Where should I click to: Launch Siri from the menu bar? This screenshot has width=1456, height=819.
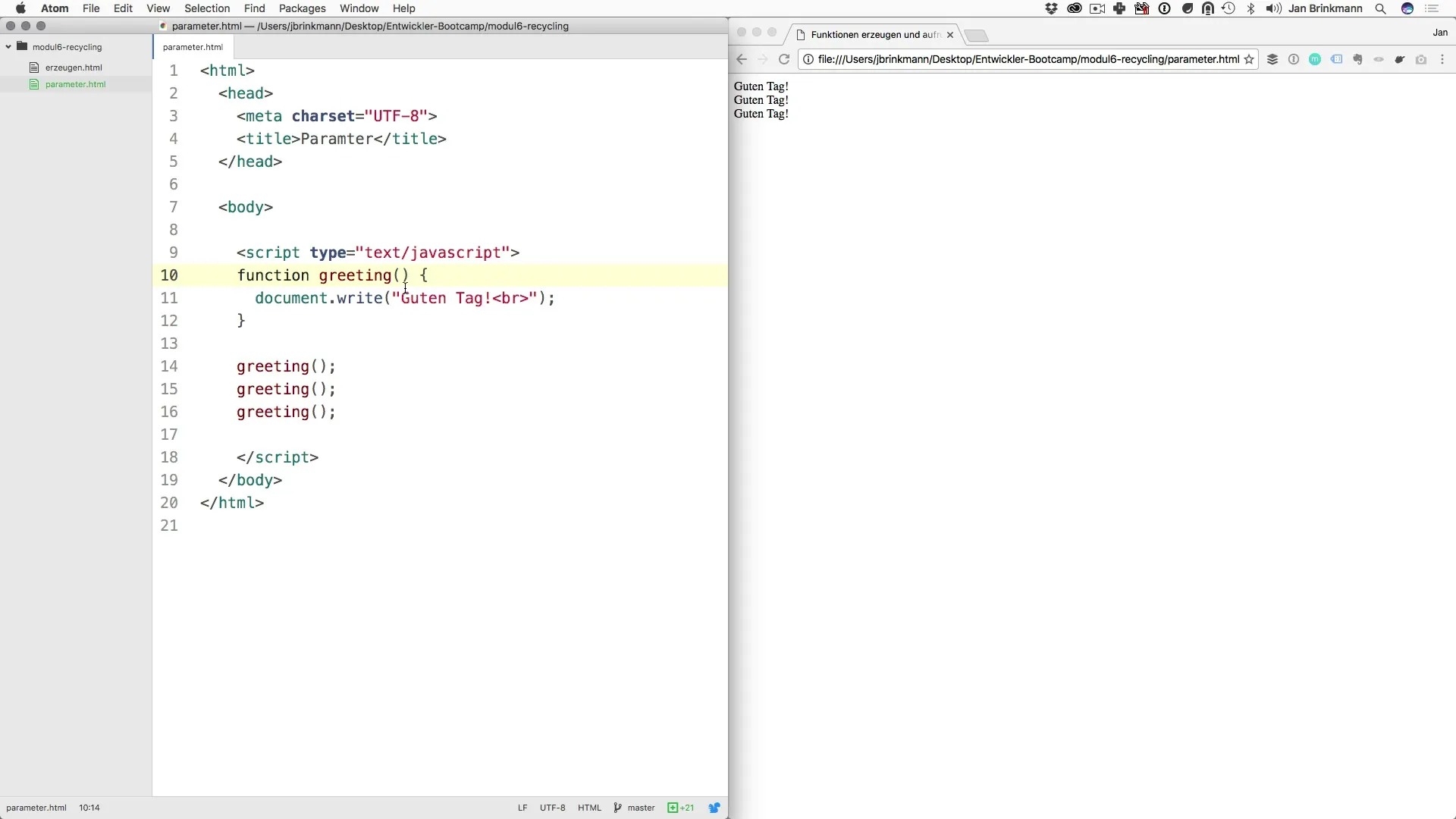pos(1407,8)
